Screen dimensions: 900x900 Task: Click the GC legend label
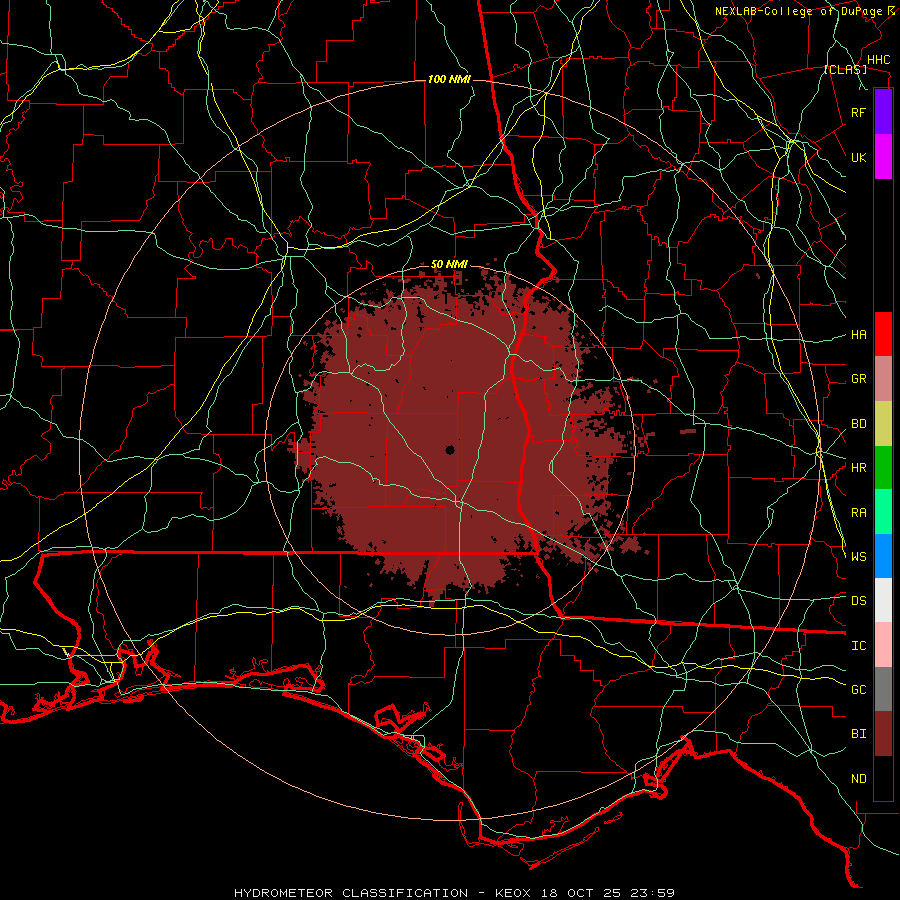[858, 690]
